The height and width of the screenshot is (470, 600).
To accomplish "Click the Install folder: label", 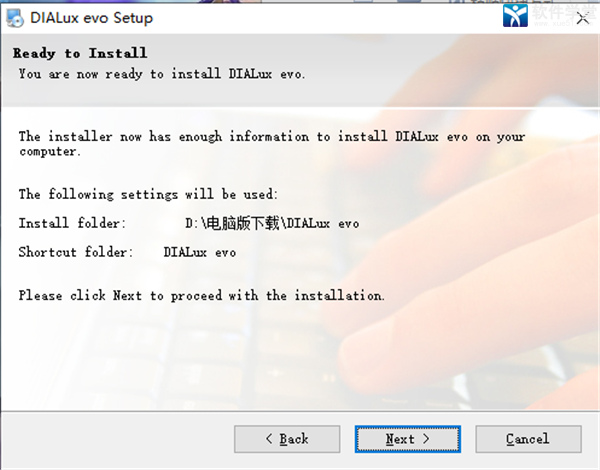I will (x=72, y=223).
